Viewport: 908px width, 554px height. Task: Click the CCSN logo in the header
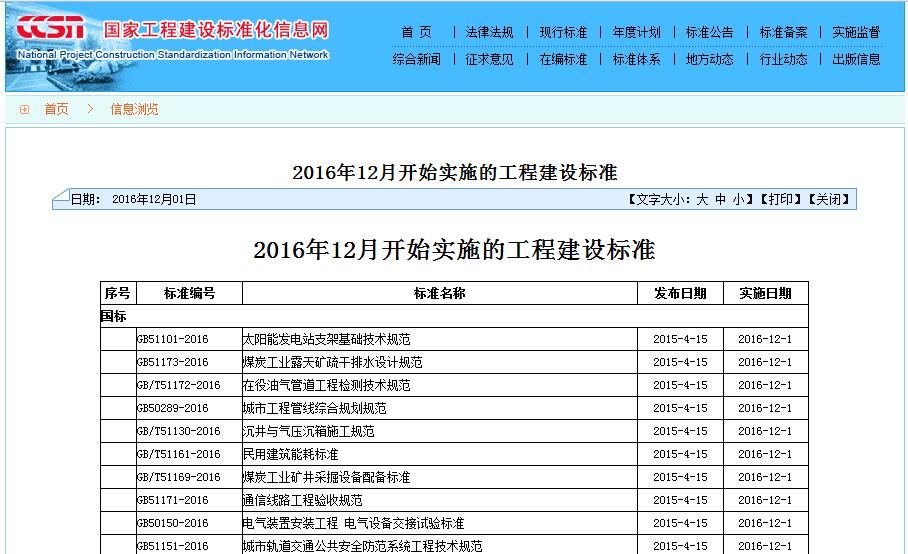click(x=50, y=27)
